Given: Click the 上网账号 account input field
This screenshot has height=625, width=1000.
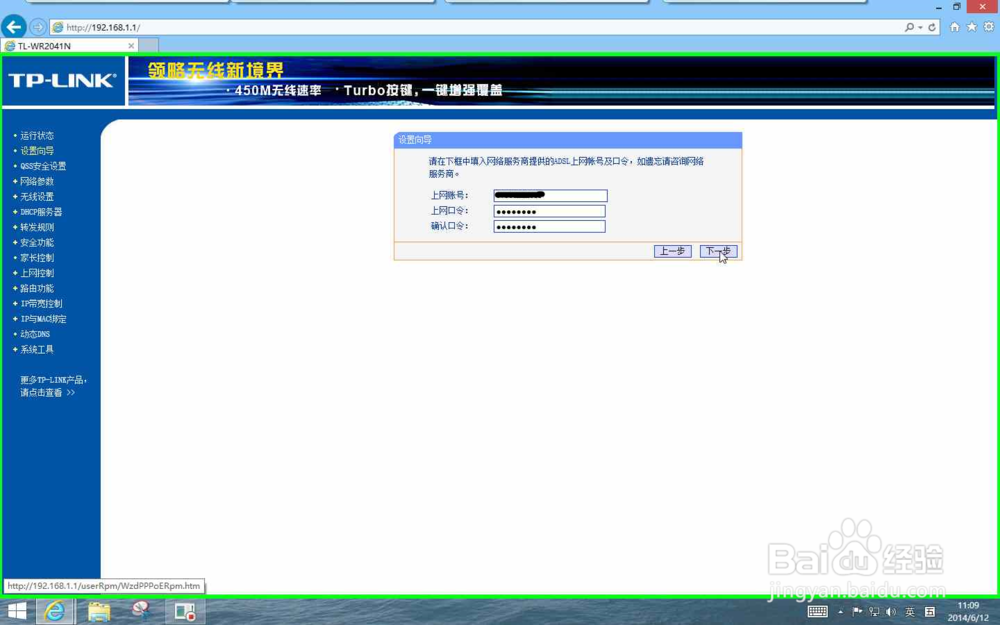Looking at the screenshot, I should (549, 195).
